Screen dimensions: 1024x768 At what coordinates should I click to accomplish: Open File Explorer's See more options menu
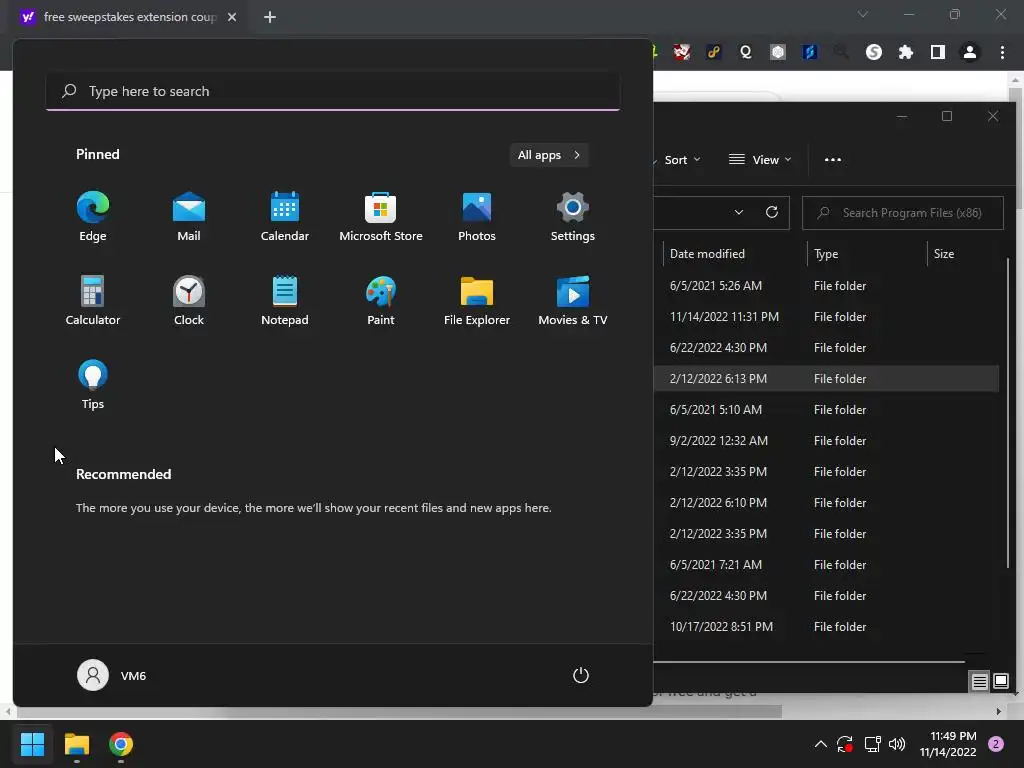coord(833,159)
